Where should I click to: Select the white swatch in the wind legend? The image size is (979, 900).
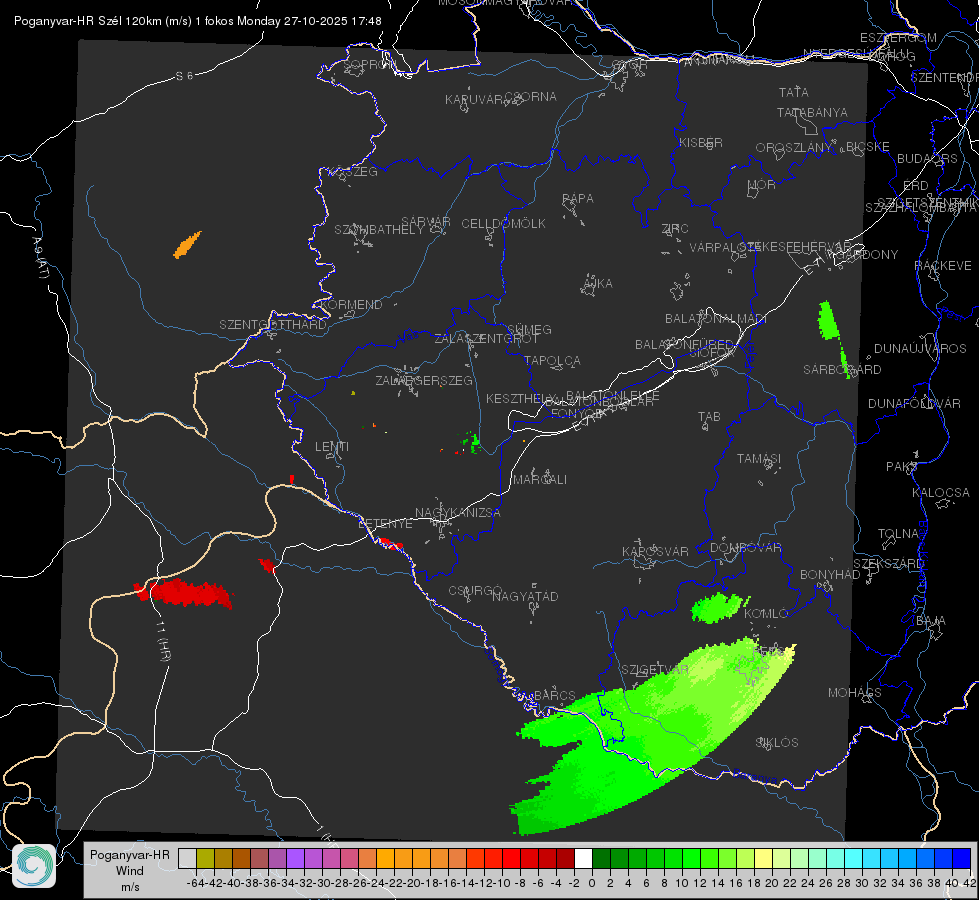point(583,858)
